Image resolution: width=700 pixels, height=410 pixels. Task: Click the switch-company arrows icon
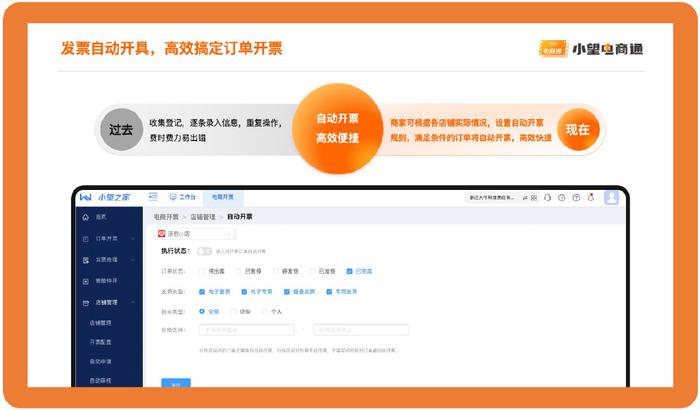[525, 198]
